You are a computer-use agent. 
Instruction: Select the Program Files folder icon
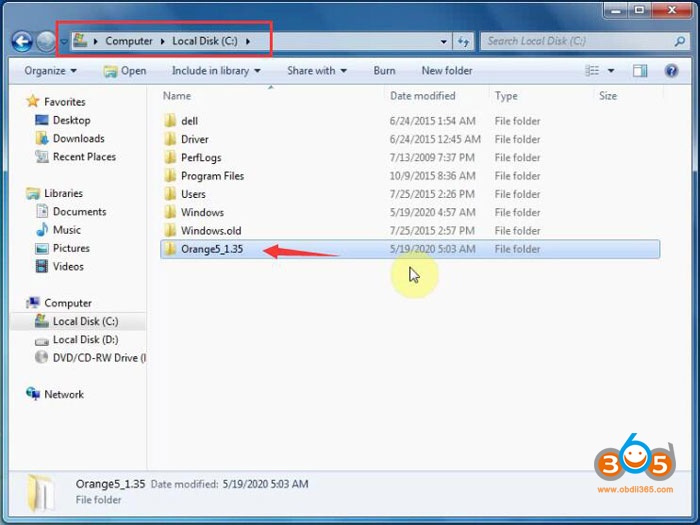point(170,176)
